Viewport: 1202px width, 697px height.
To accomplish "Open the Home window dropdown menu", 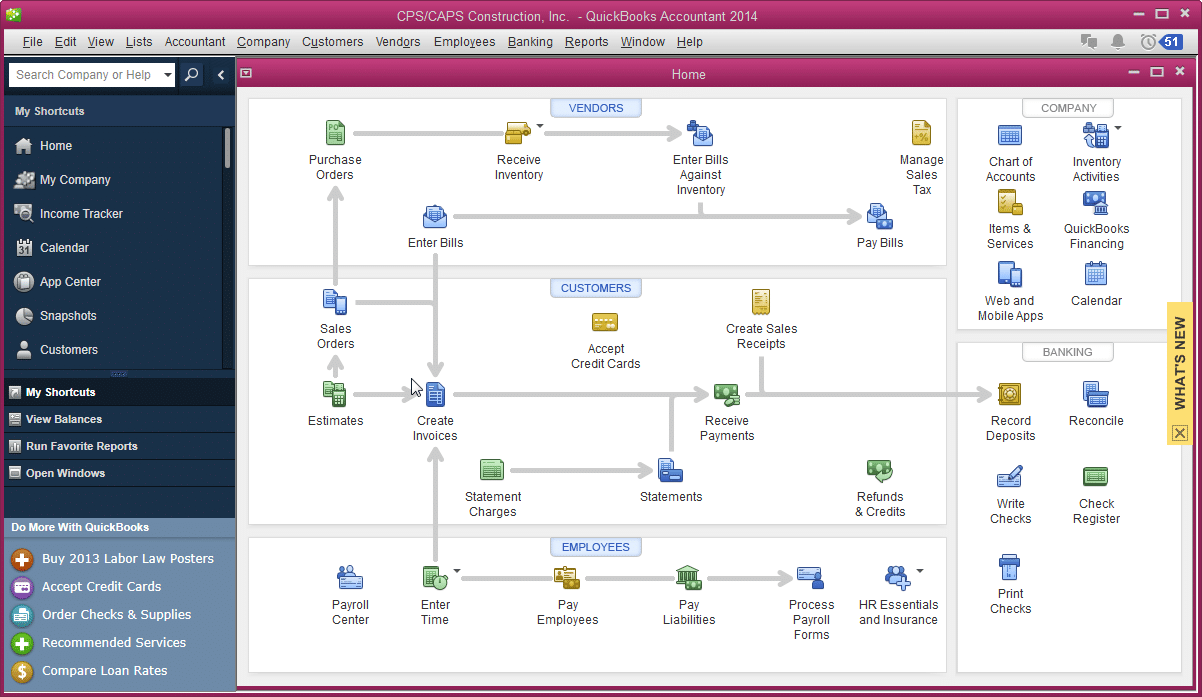I will click(246, 73).
